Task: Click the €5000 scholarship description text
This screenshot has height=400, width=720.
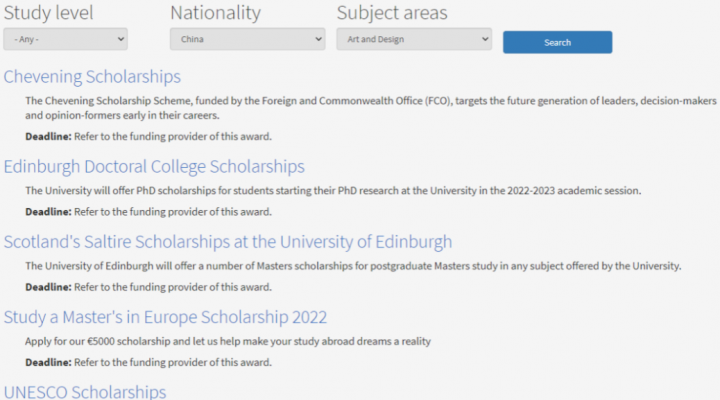Action: (228, 341)
